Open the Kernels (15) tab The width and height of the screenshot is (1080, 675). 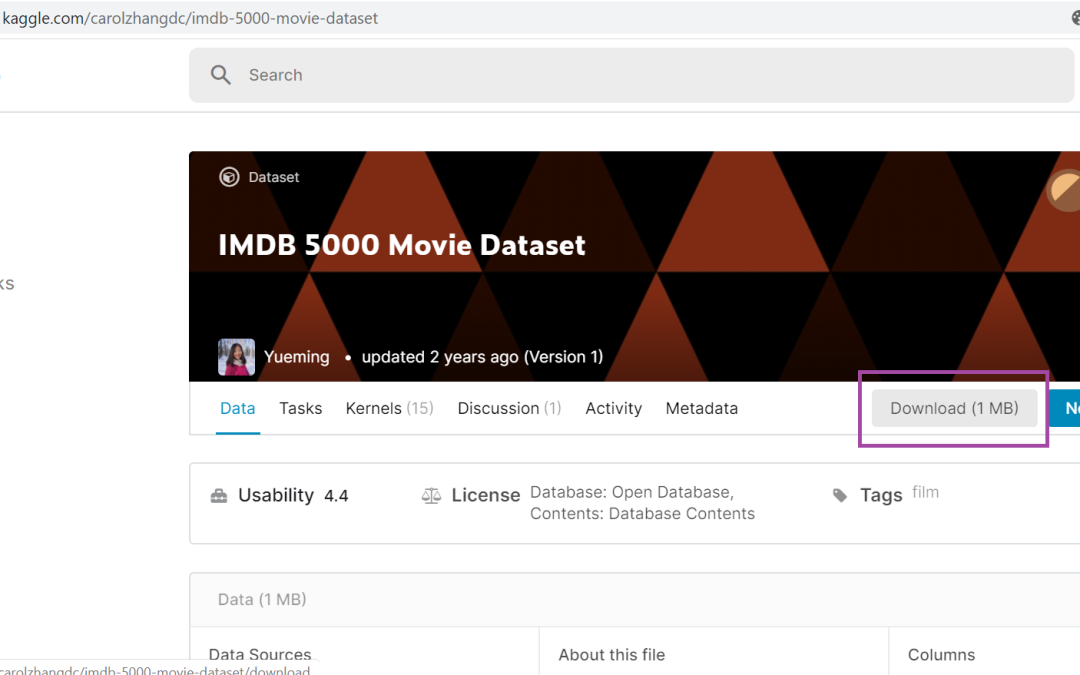[x=389, y=408]
